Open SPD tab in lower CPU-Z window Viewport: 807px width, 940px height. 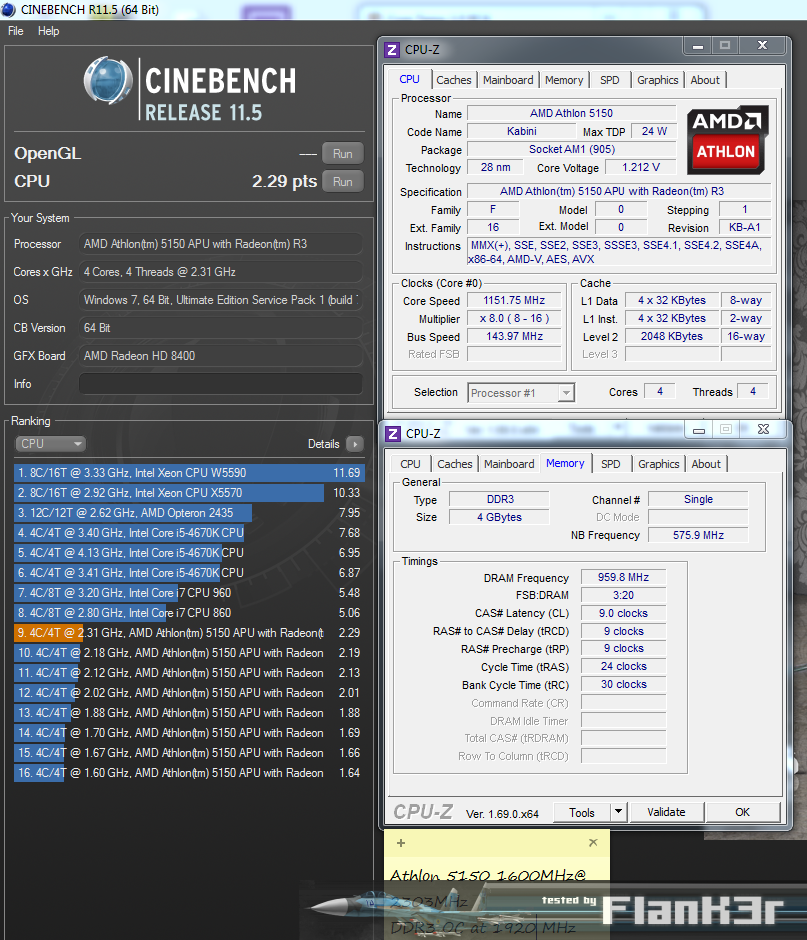pos(611,464)
